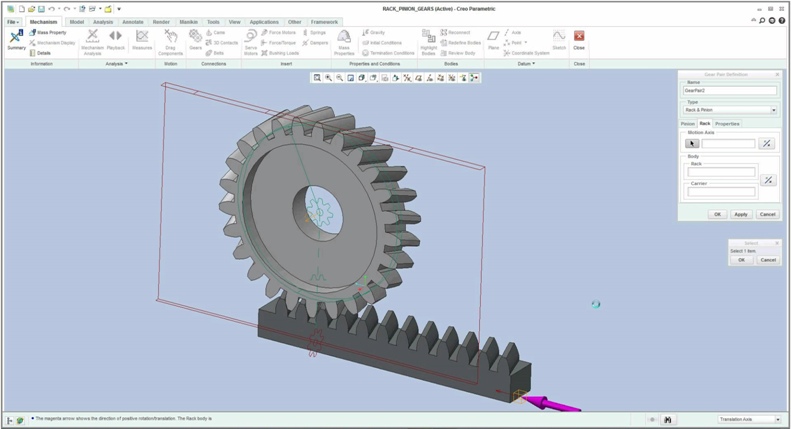Viewport: 791px width, 429px height.
Task: Click the red Close icon in ribbon
Action: (579, 37)
